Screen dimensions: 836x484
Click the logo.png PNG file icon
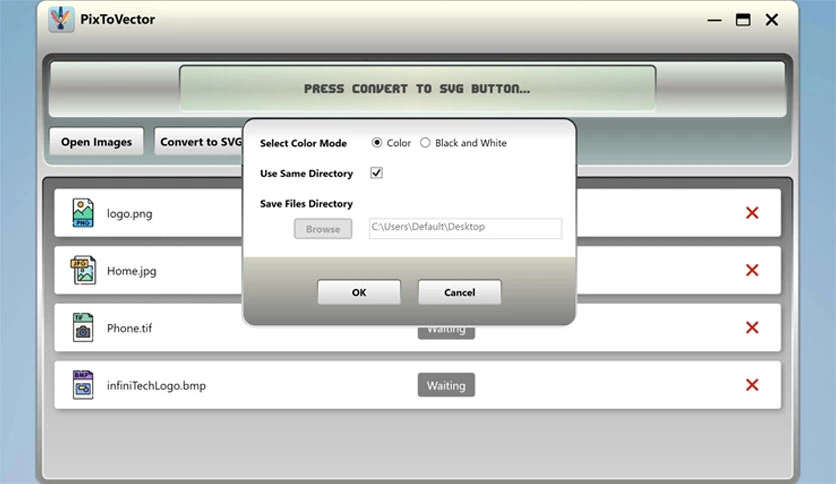83,213
